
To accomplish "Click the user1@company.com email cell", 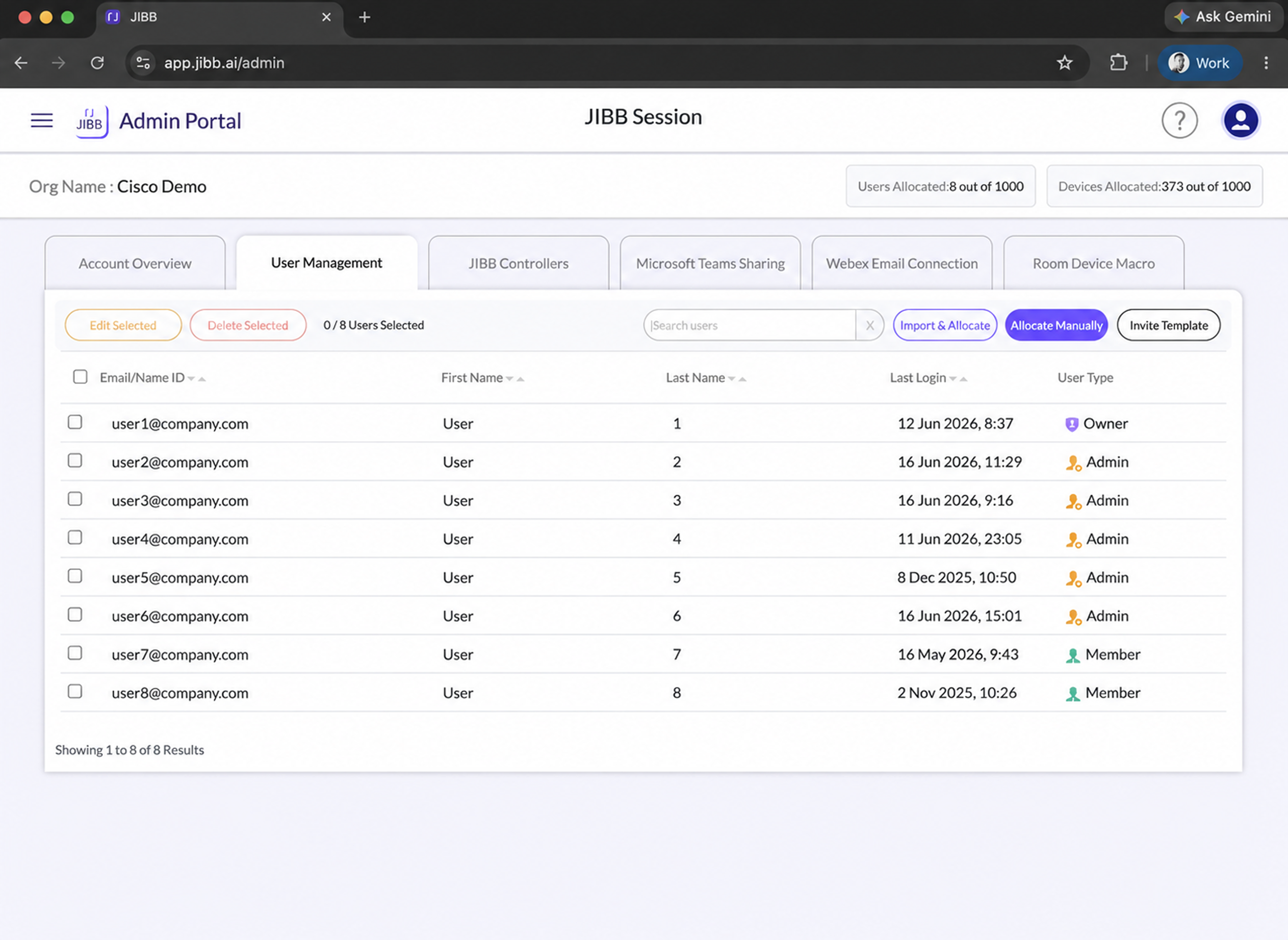I will (x=180, y=424).
